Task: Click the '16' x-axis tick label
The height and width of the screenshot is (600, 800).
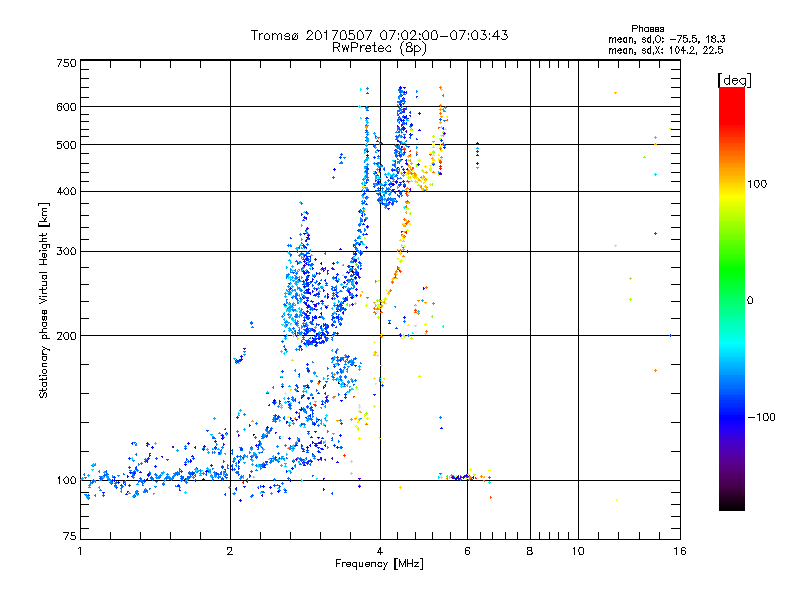Action: pos(680,551)
